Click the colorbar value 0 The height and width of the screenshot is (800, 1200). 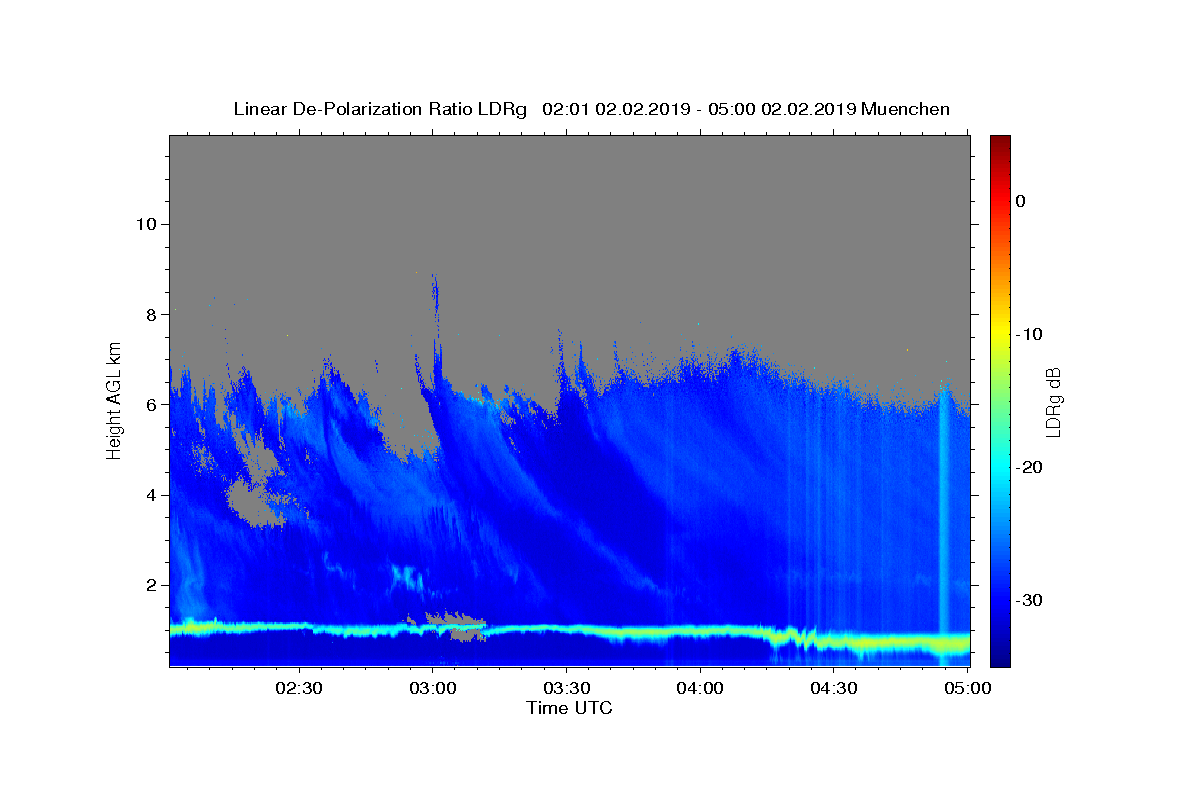[x=1021, y=201]
